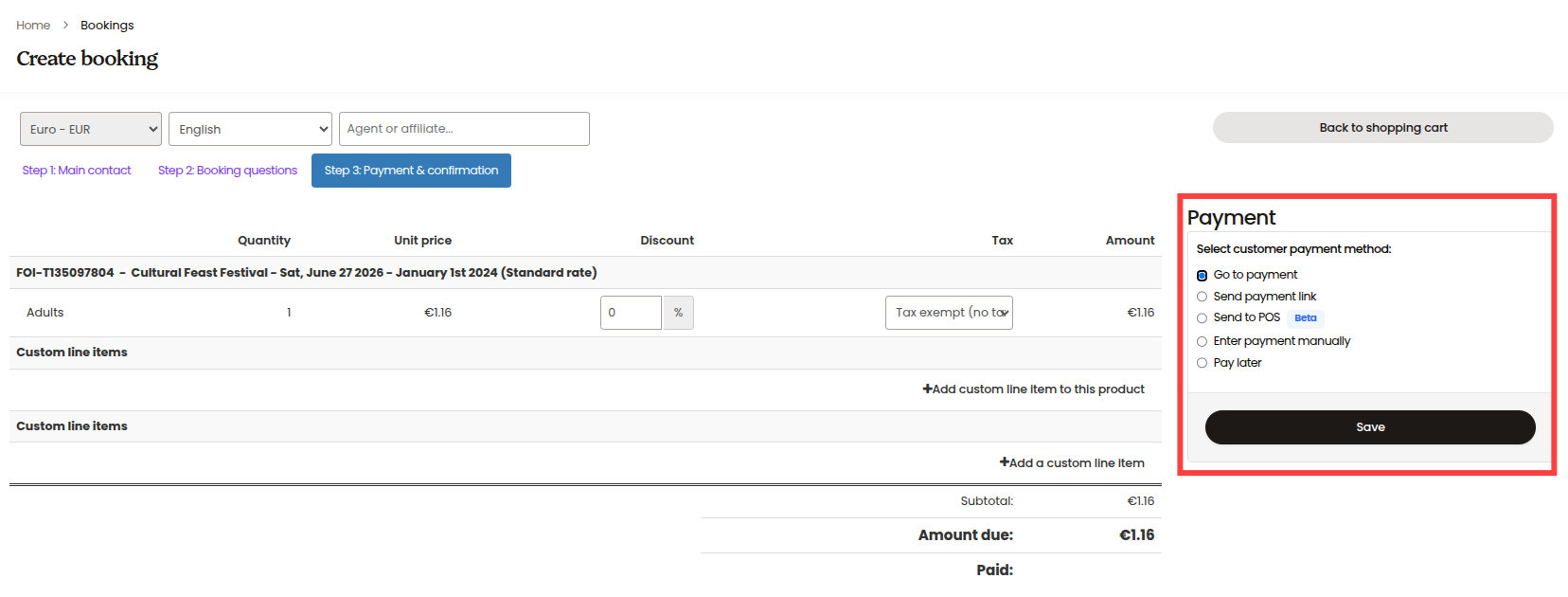
Task: Open the Home breadcrumb link
Action: tap(33, 26)
